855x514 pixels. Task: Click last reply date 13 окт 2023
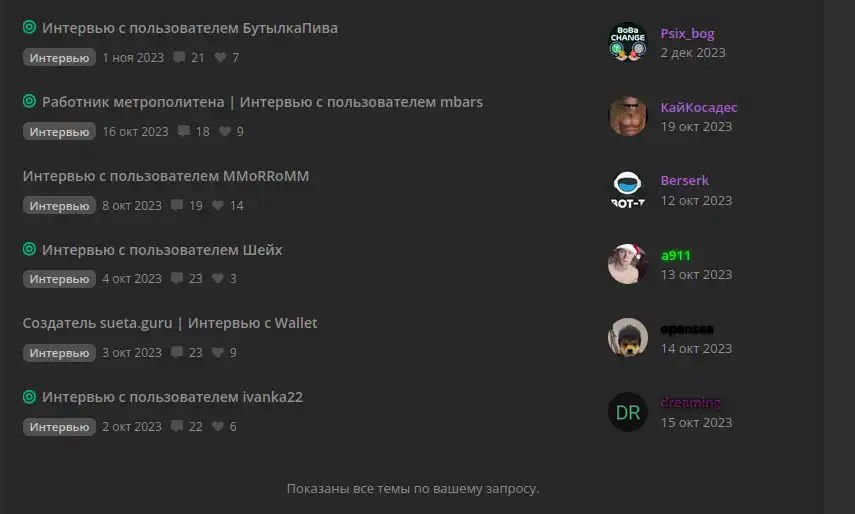click(x=696, y=275)
